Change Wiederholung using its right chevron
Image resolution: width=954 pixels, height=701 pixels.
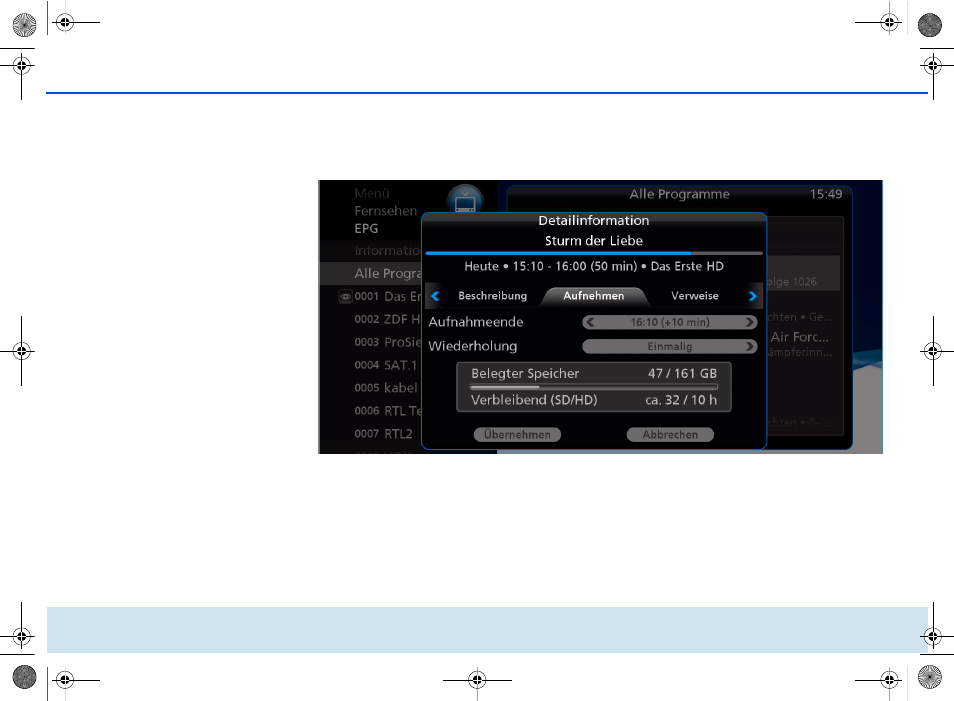pos(750,346)
